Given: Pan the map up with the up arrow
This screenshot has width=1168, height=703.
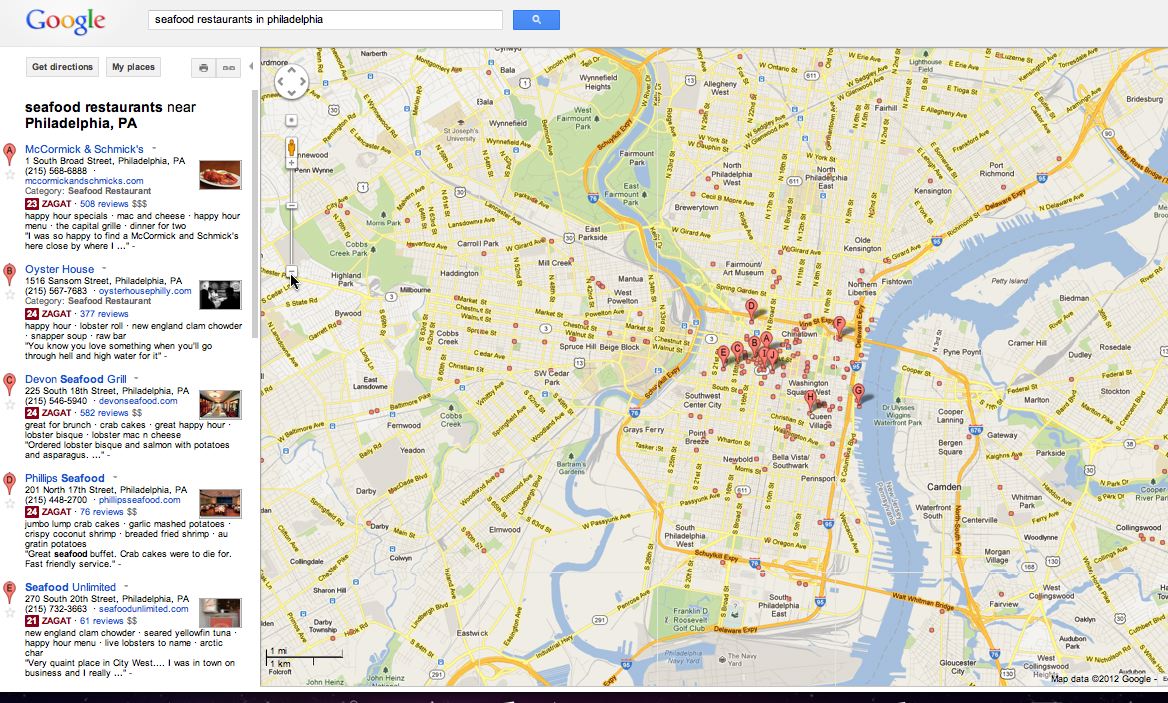Looking at the screenshot, I should coord(291,71).
